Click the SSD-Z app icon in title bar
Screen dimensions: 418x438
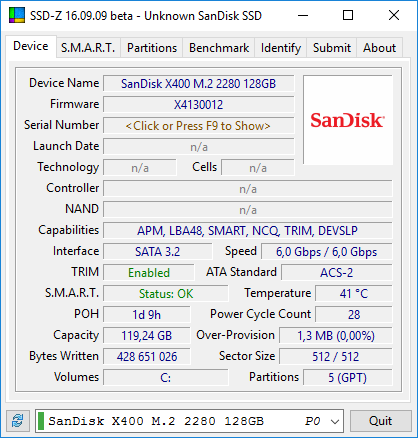tap(17, 15)
